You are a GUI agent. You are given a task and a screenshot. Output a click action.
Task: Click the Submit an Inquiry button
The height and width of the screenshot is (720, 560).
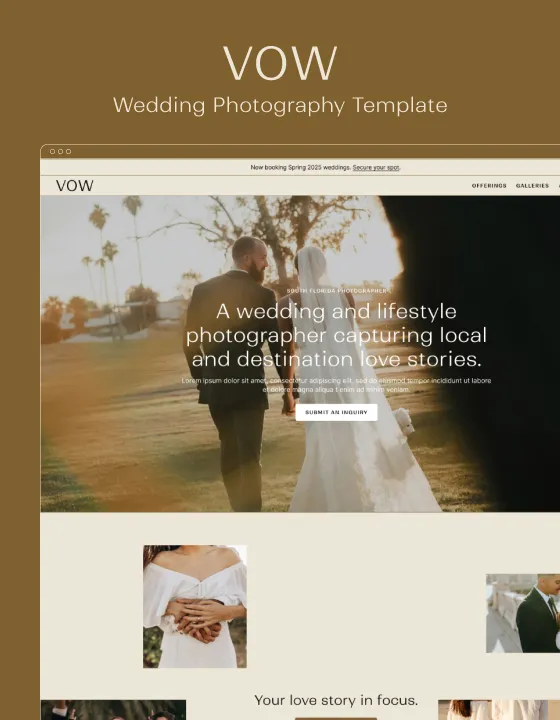click(x=336, y=412)
